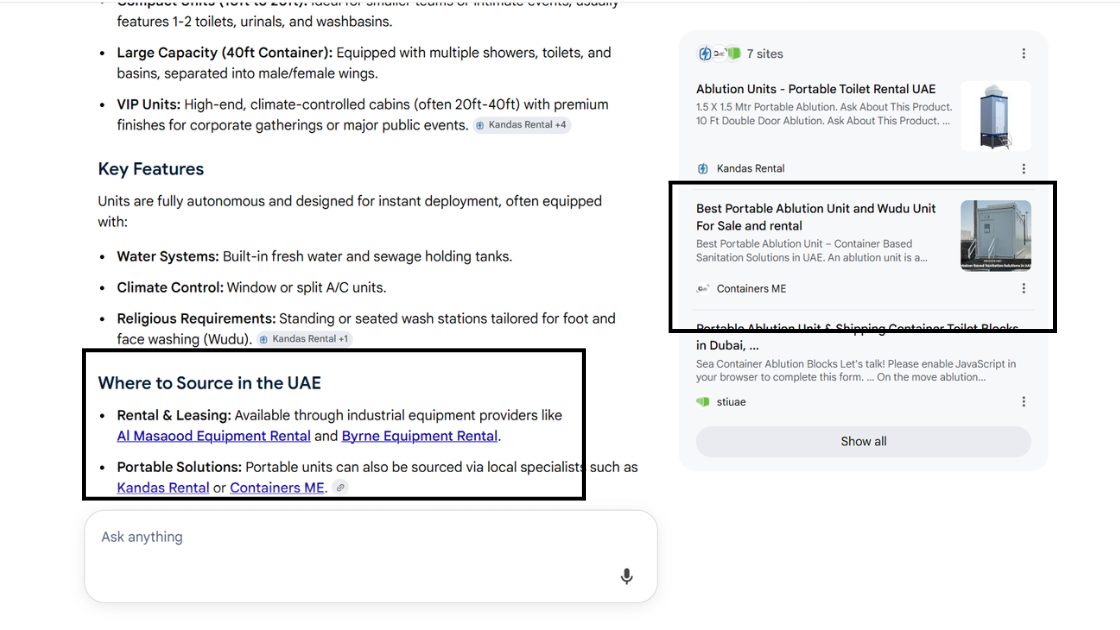Open the Containers ME link in Portable Solutions
This screenshot has width=1120, height=630.
pos(277,488)
